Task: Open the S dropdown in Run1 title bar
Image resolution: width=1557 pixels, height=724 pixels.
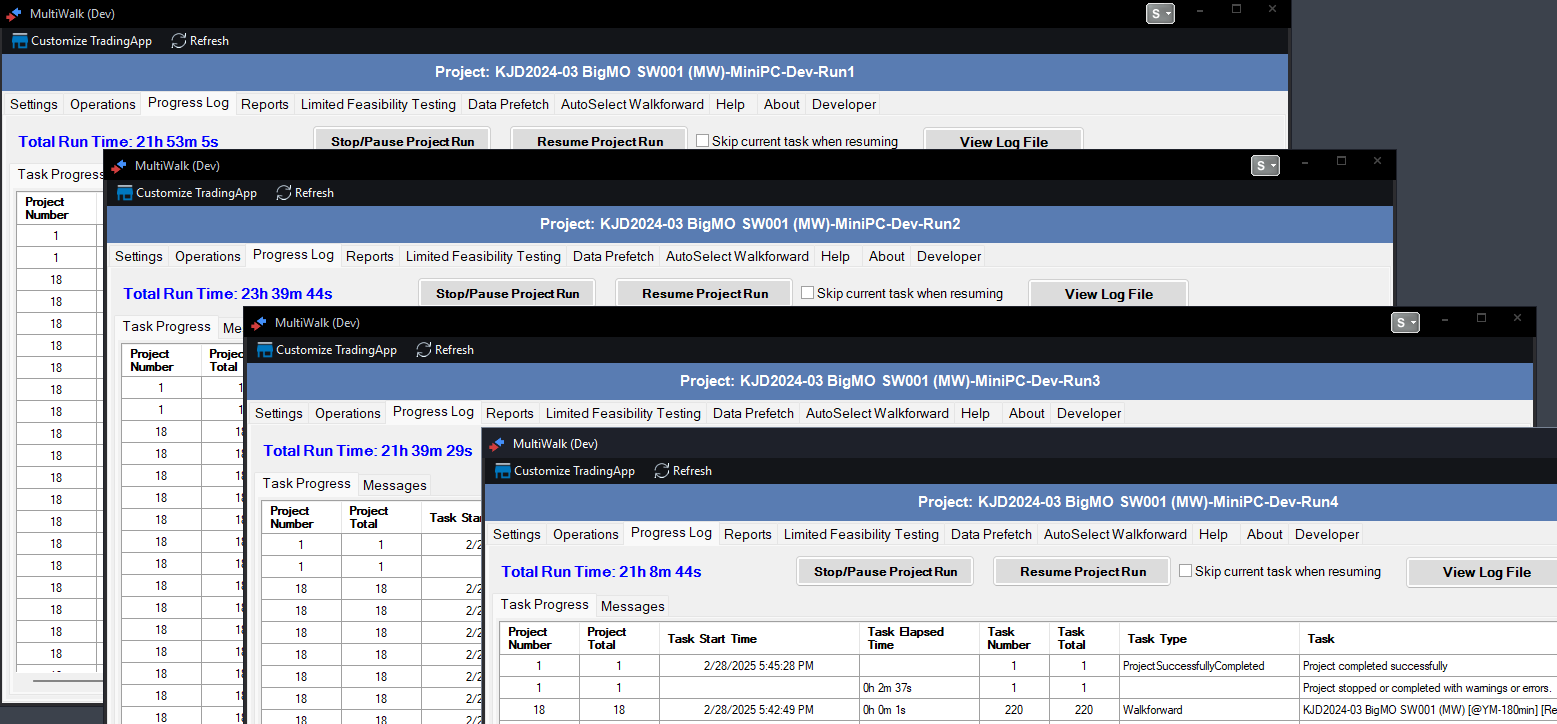Action: tap(1160, 13)
